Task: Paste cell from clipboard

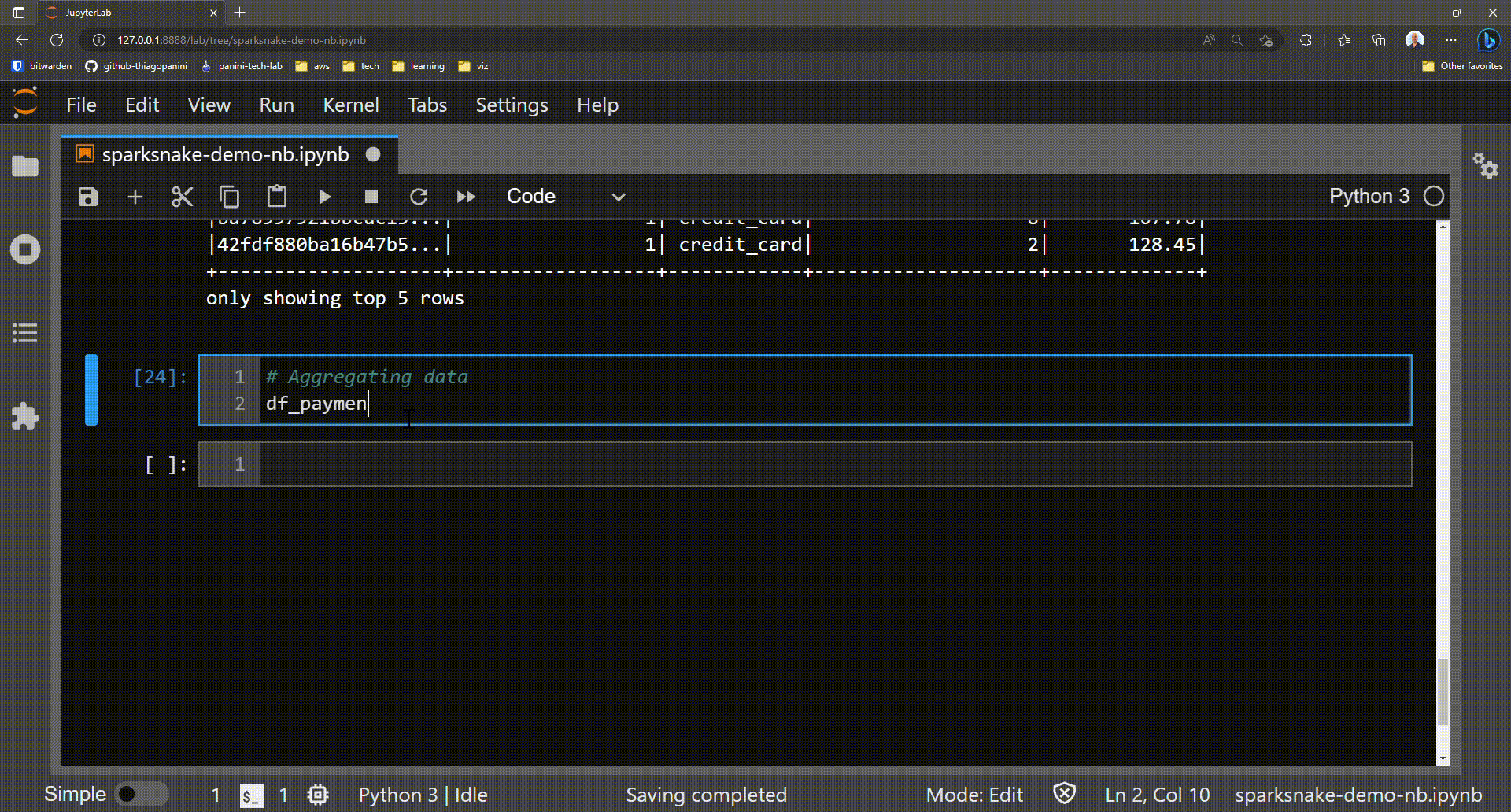Action: point(276,197)
